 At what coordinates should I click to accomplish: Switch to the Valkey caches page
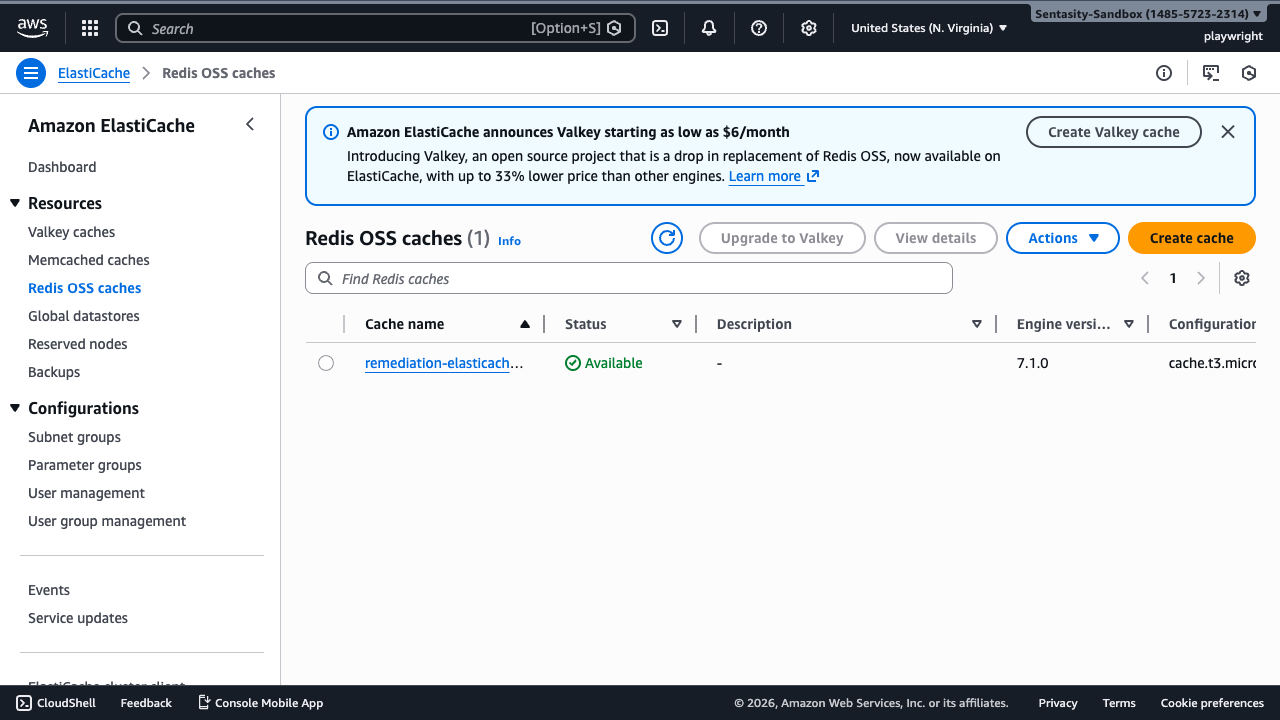coord(69,231)
